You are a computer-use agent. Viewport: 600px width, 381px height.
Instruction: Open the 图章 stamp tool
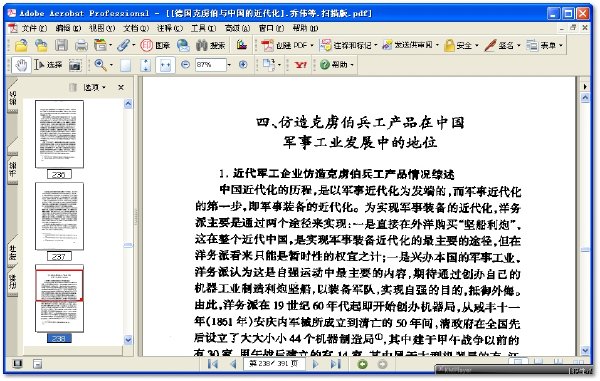point(155,46)
